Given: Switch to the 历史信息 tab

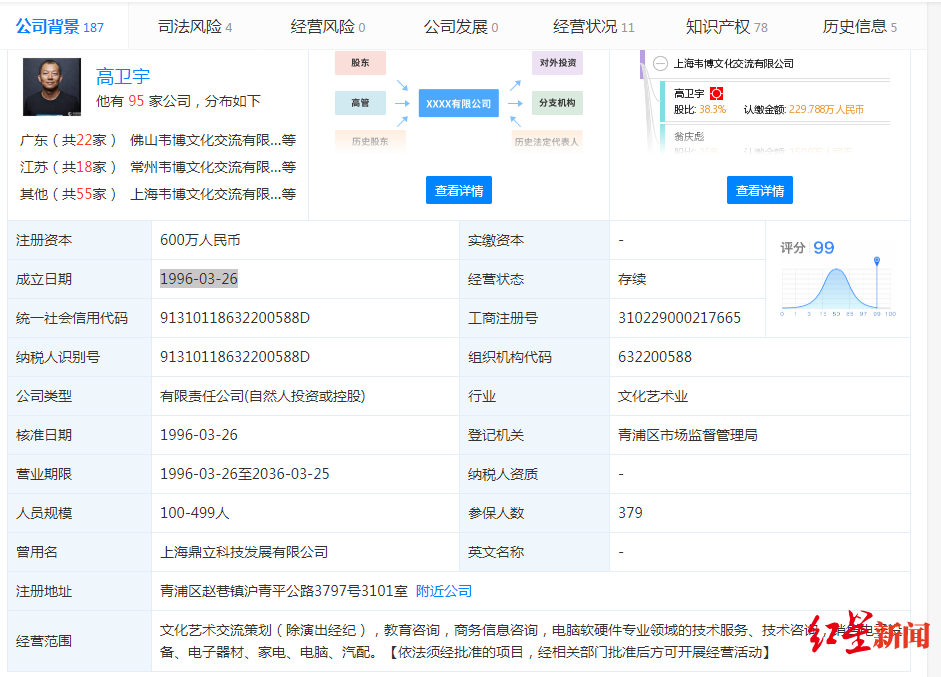Looking at the screenshot, I should click(859, 27).
